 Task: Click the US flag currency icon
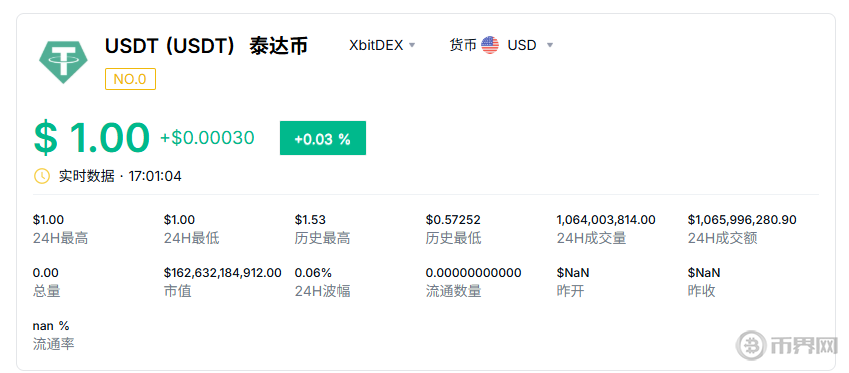(x=490, y=45)
